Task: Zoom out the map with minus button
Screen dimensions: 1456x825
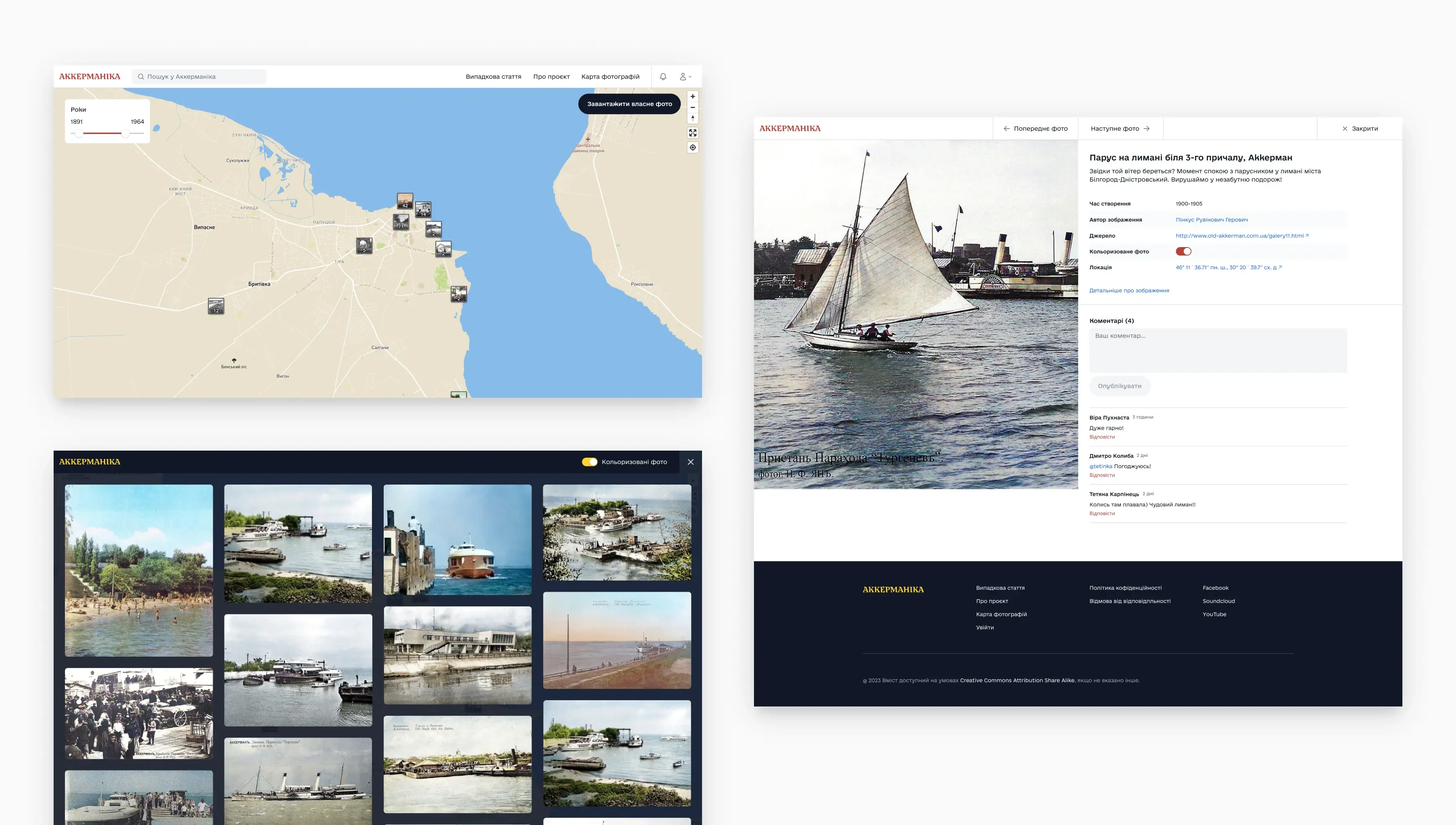Action: click(x=692, y=107)
